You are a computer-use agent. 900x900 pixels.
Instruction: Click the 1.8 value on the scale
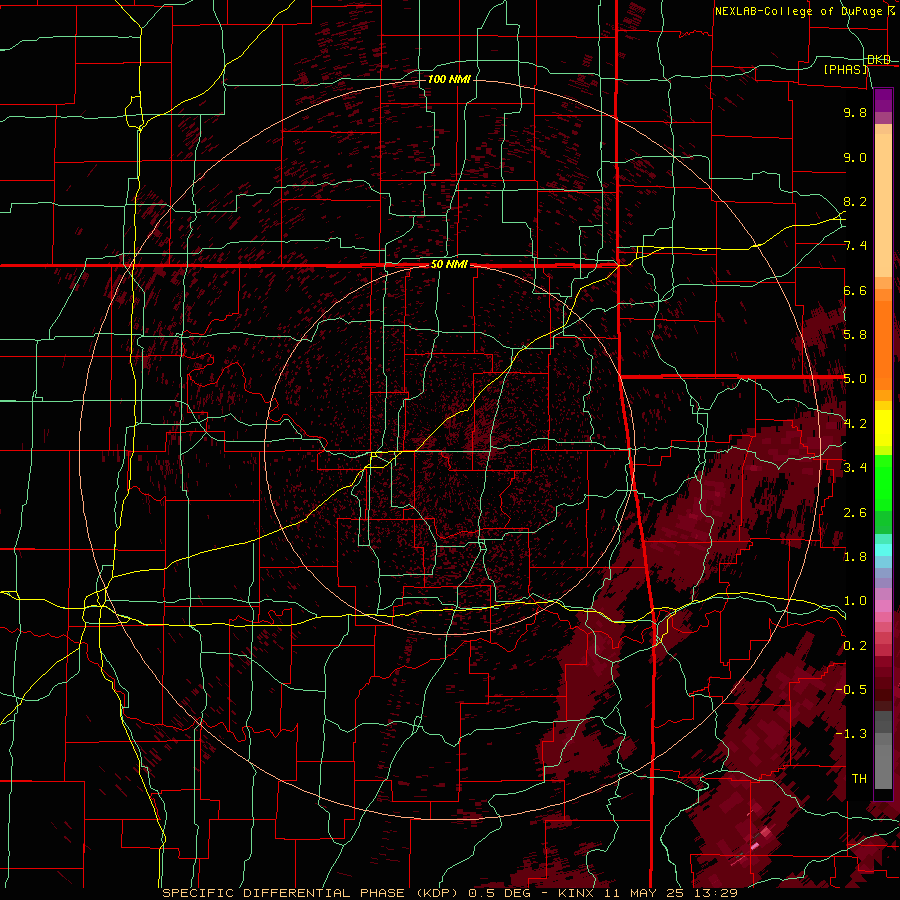855,557
